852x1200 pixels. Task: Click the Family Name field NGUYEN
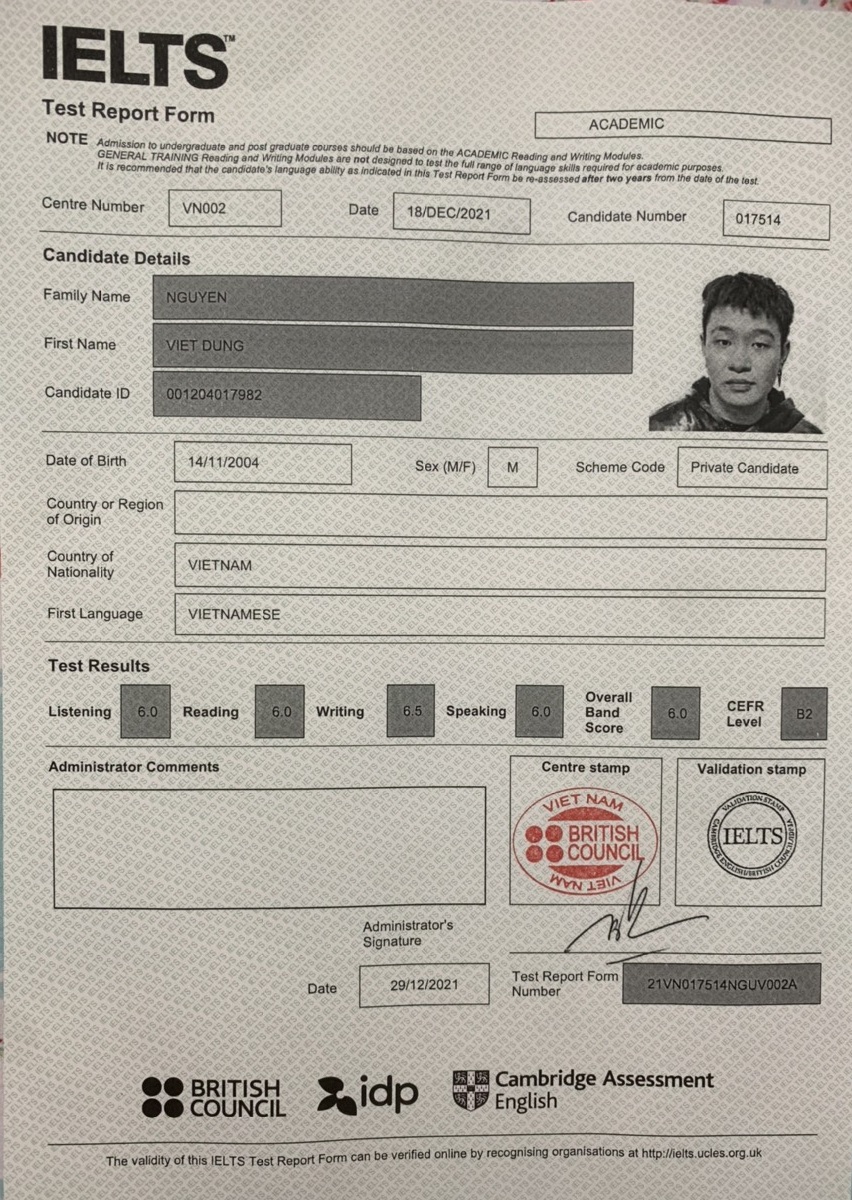click(x=393, y=301)
